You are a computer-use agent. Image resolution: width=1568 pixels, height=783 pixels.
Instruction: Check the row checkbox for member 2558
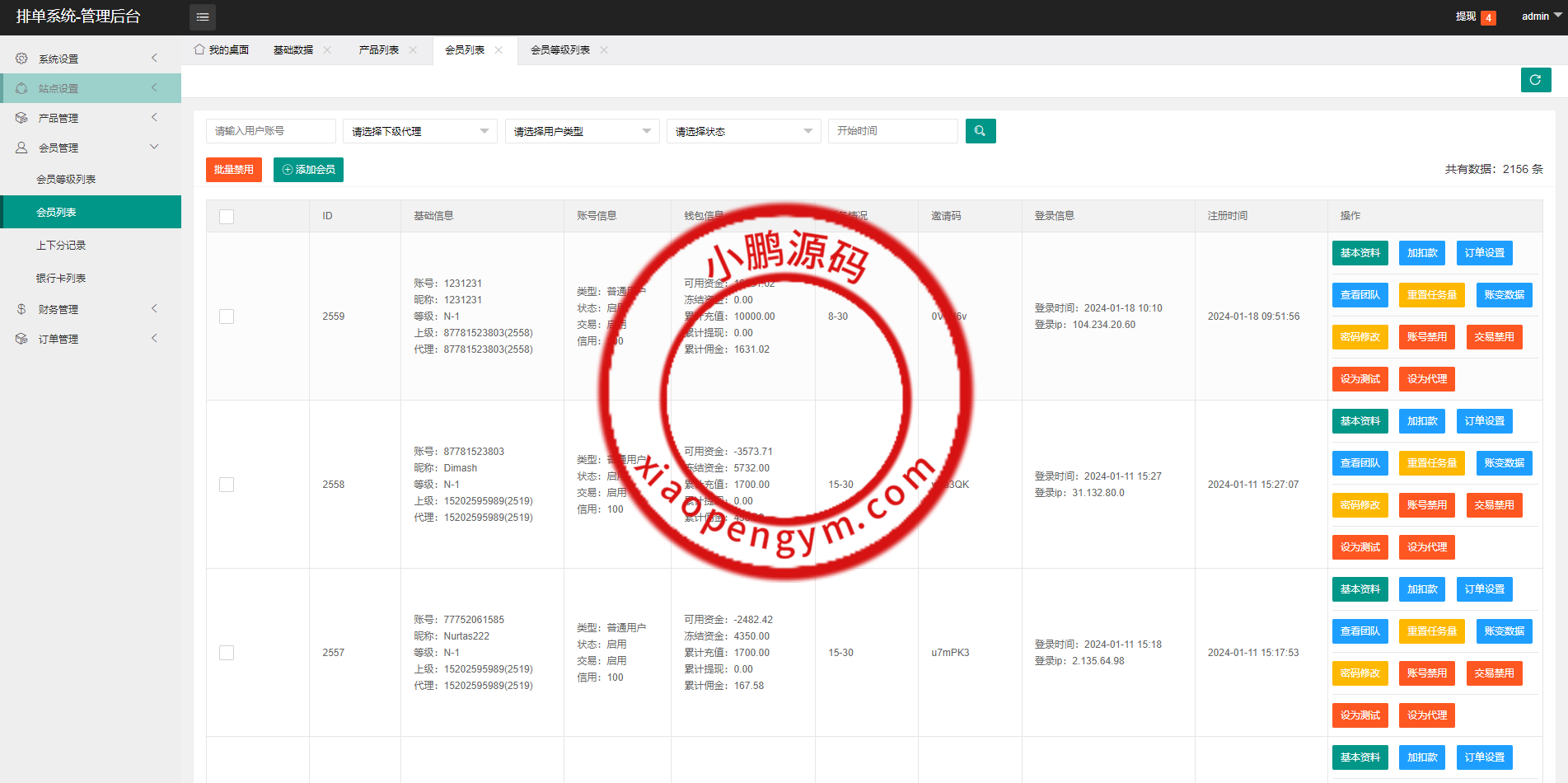pyautogui.click(x=226, y=485)
